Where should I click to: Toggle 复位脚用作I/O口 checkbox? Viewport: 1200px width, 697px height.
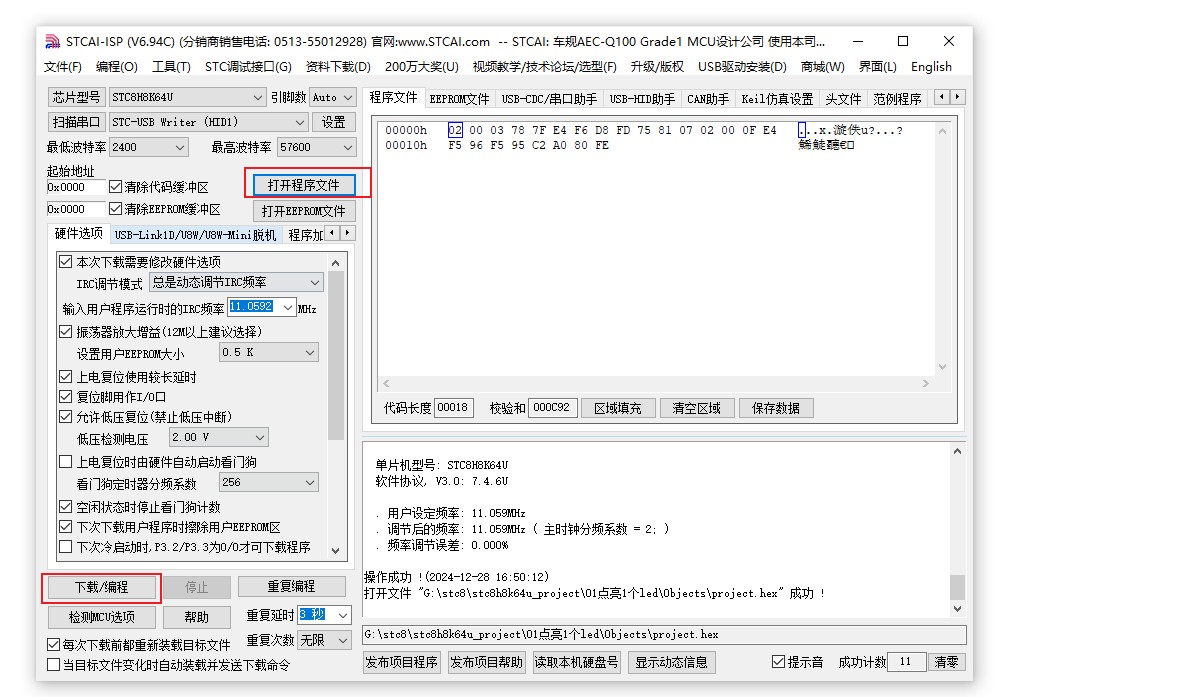coord(66,397)
